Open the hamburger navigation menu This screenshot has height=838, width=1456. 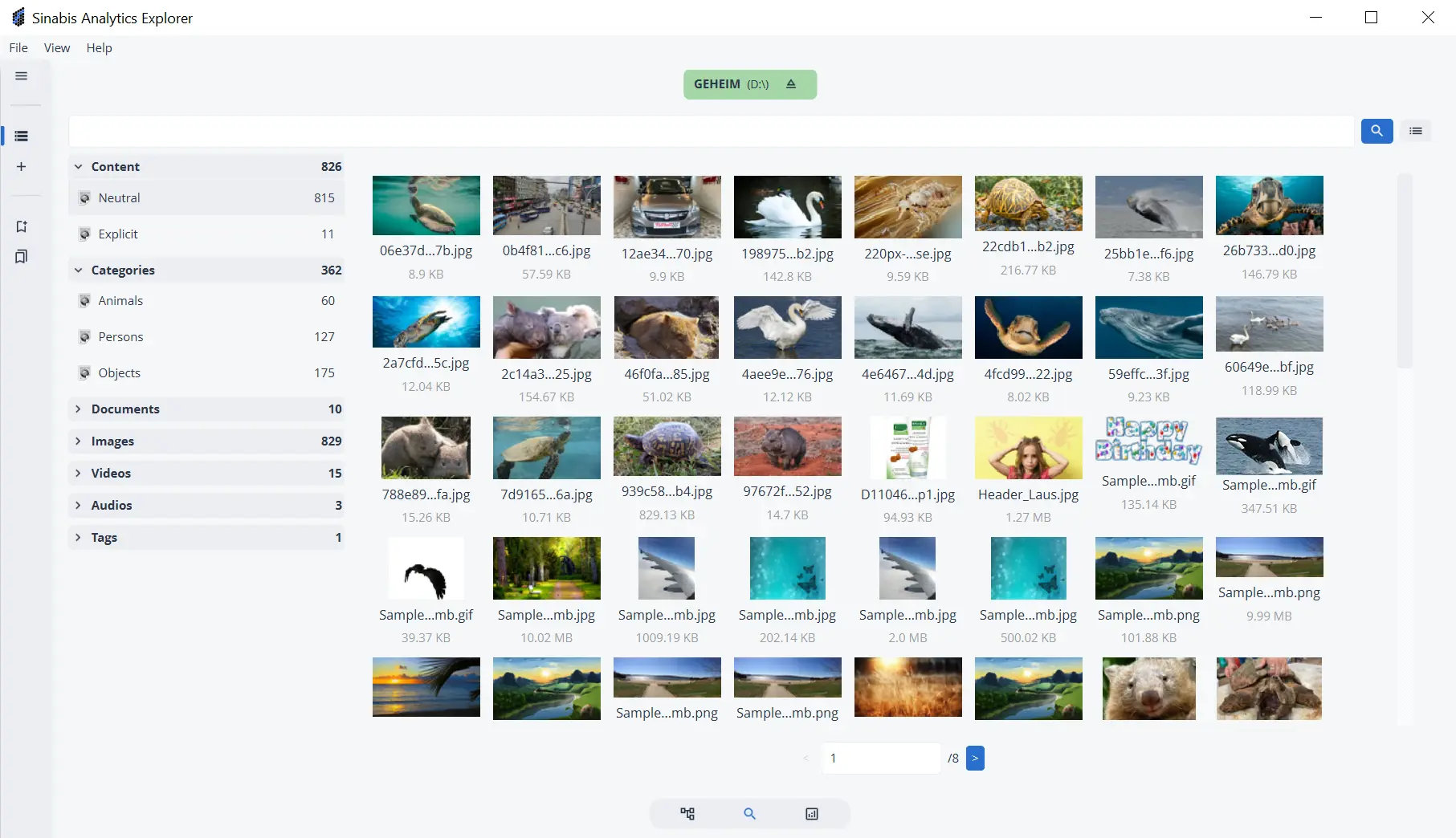click(21, 75)
